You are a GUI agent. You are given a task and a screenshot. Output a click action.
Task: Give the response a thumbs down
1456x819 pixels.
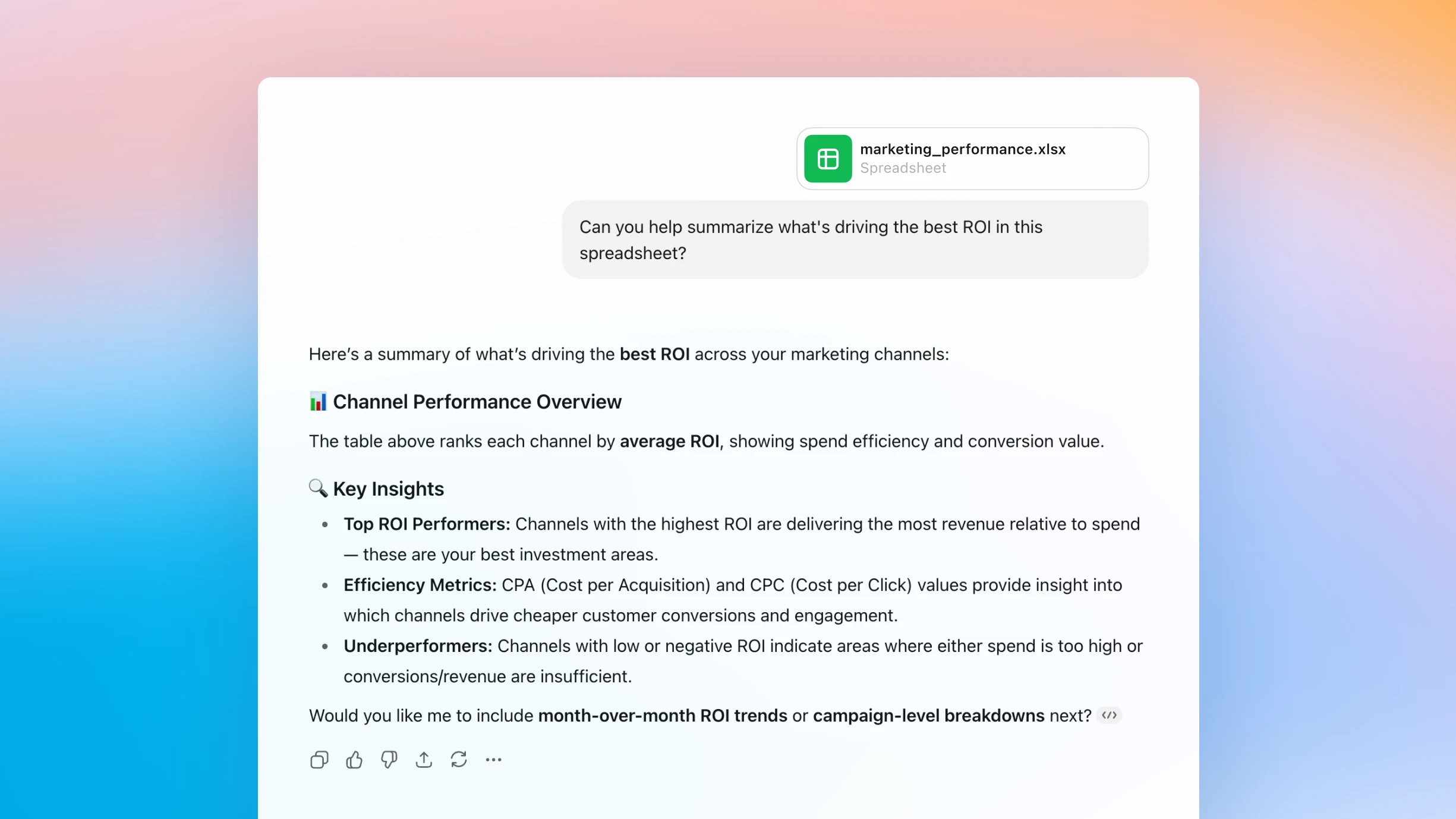[389, 759]
